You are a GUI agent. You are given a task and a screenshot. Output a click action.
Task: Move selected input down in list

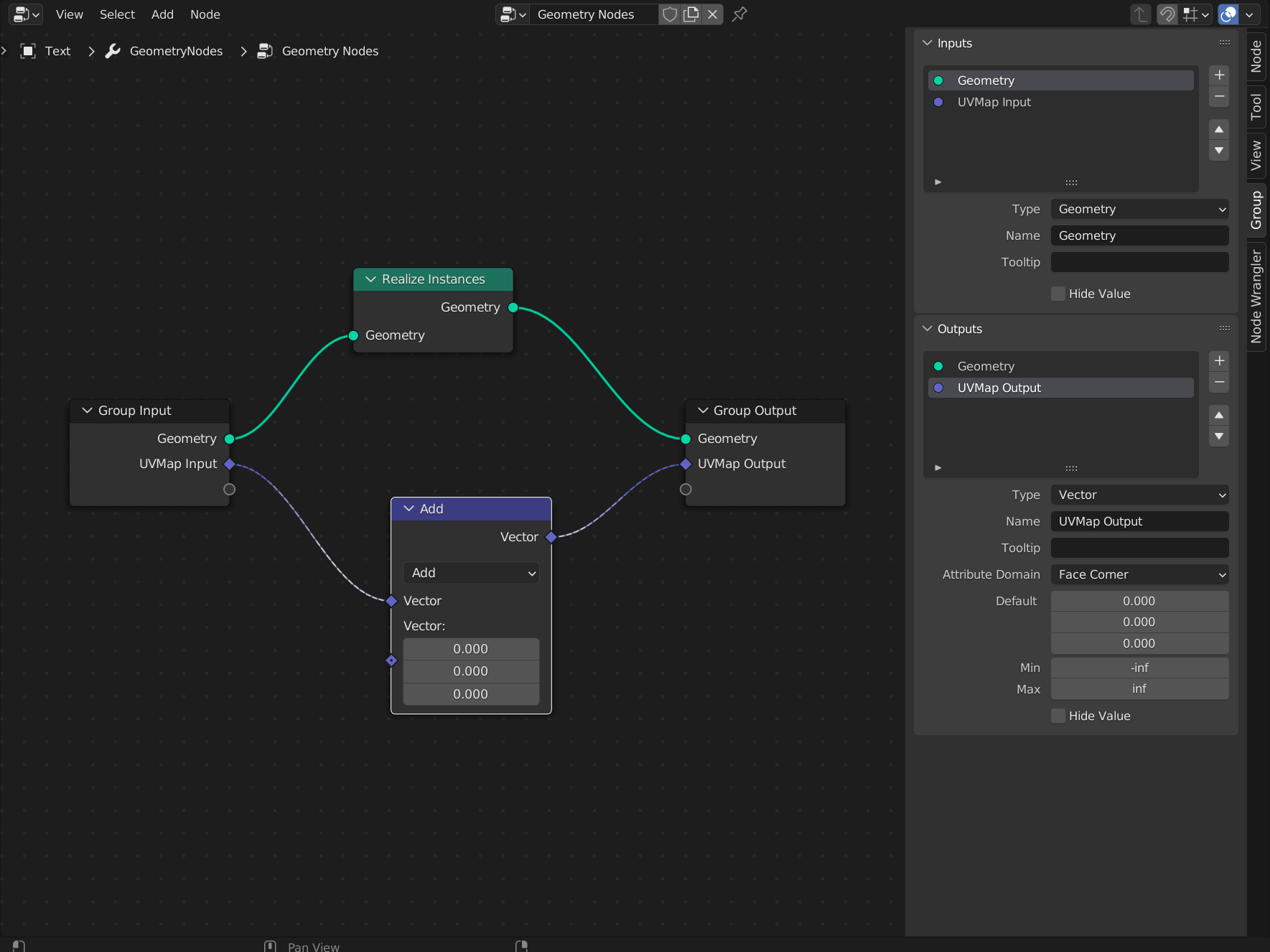[x=1219, y=151]
